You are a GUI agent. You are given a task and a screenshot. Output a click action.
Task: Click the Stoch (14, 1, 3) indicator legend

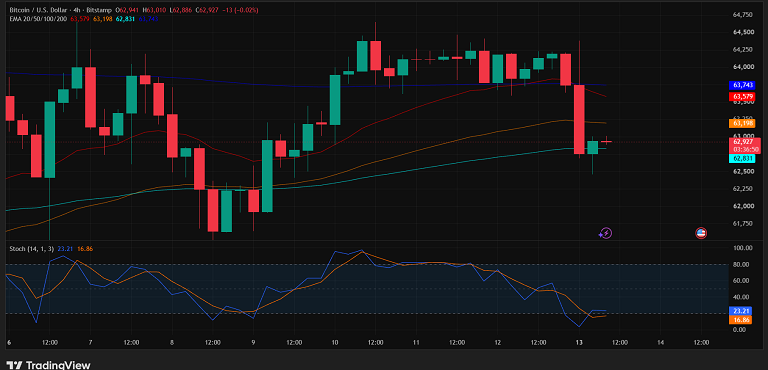(x=31, y=249)
